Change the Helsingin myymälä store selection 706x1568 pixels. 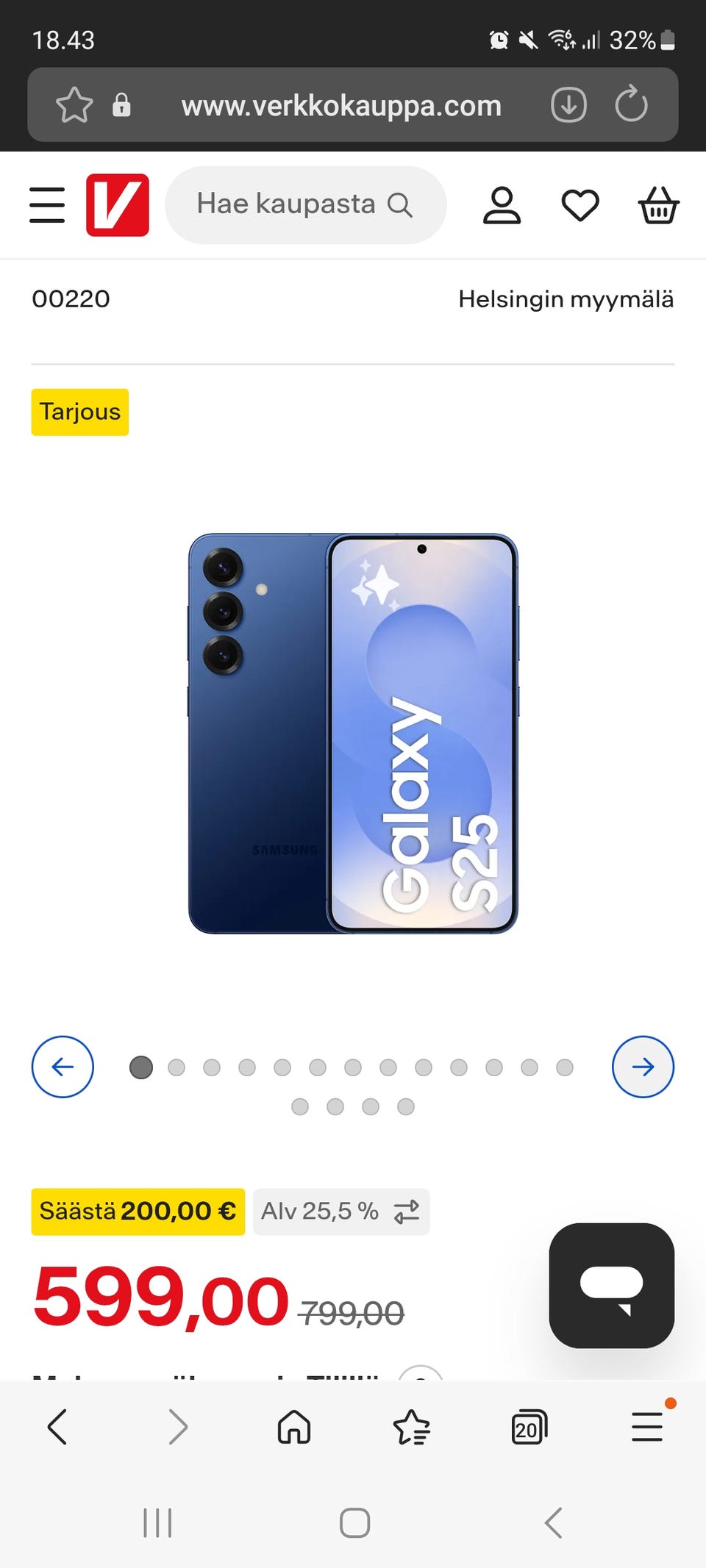tap(566, 299)
